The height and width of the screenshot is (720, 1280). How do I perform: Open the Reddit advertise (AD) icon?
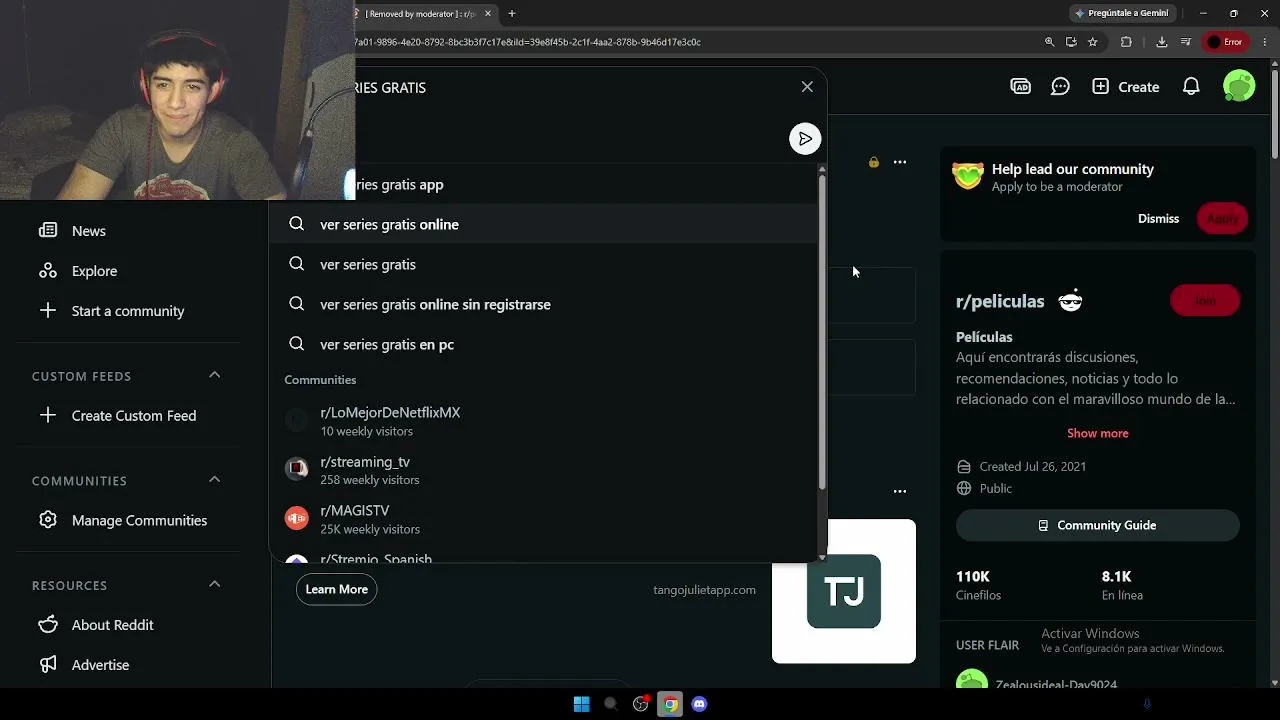tap(1020, 87)
